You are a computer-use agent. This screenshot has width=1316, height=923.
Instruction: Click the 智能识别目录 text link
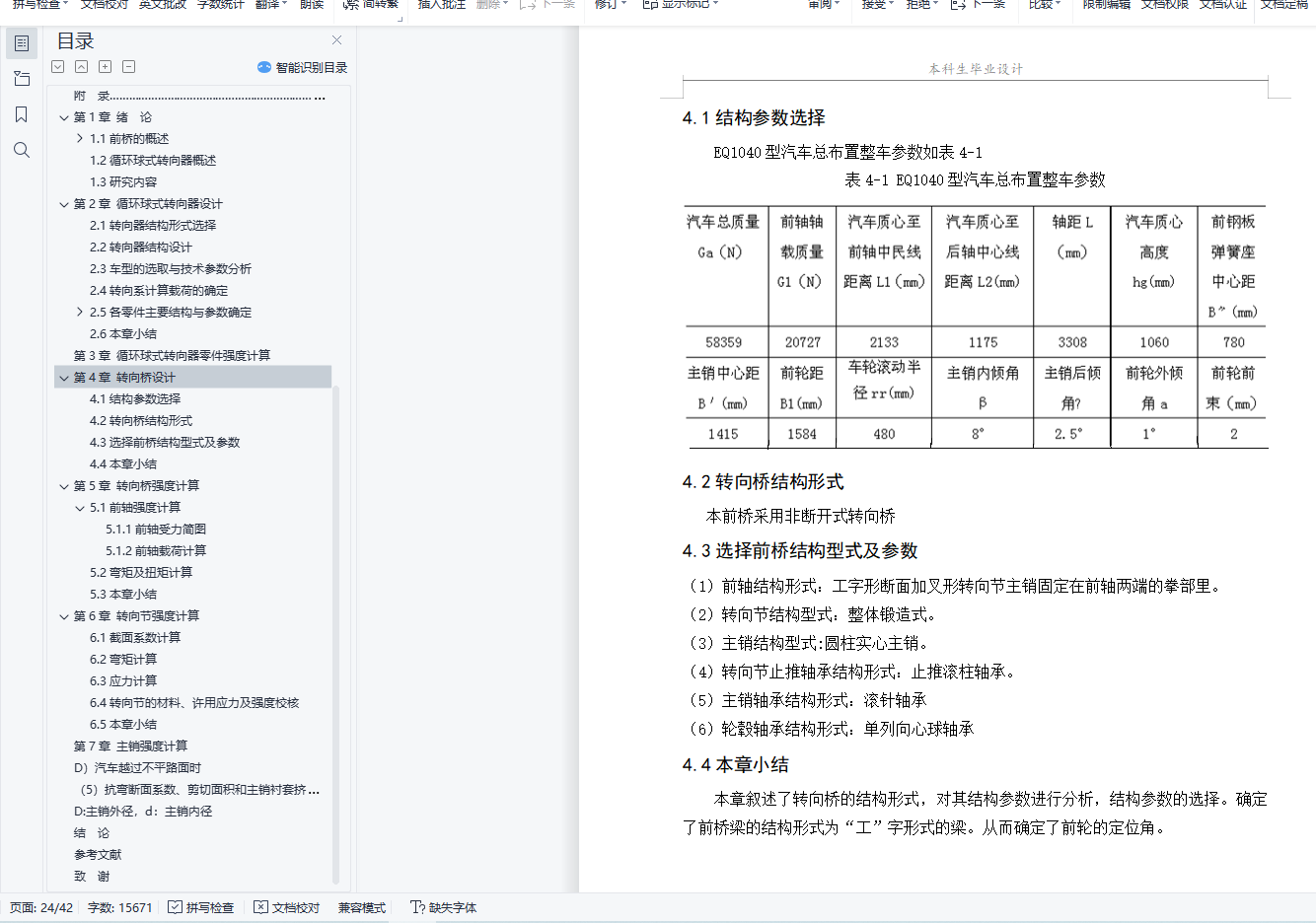click(312, 68)
